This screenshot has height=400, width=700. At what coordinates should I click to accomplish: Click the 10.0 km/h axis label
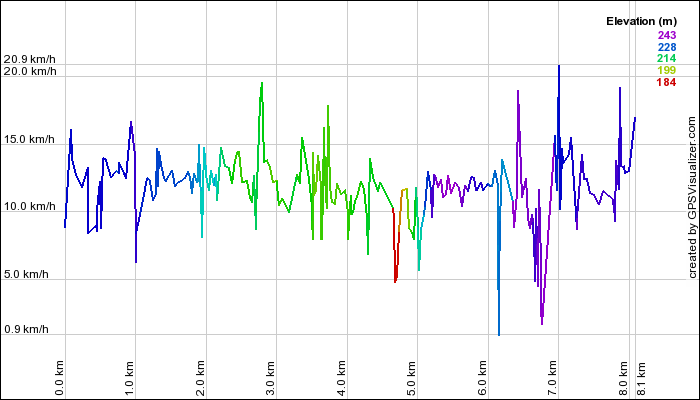click(29, 207)
